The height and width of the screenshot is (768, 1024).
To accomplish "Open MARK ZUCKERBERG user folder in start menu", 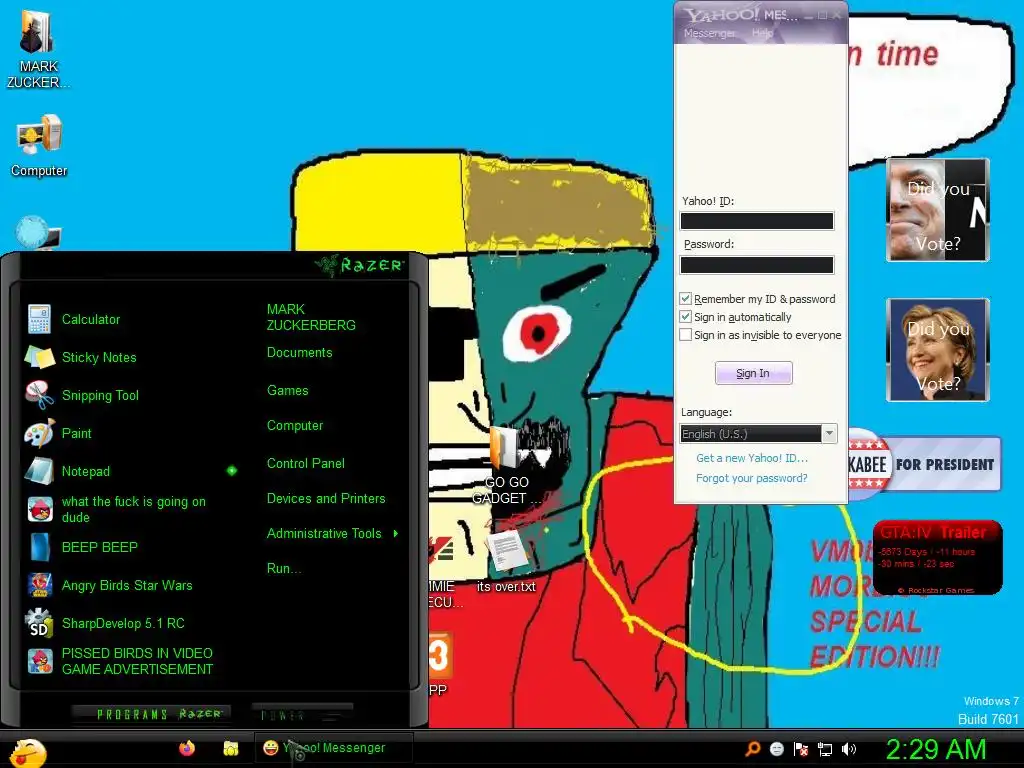I will [x=311, y=317].
